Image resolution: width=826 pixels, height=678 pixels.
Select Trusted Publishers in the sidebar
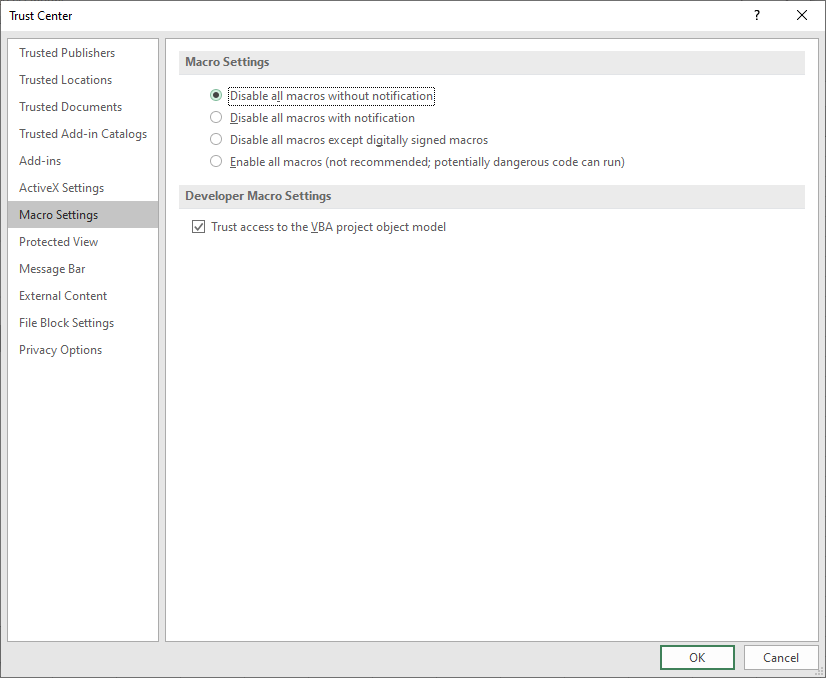coord(67,52)
